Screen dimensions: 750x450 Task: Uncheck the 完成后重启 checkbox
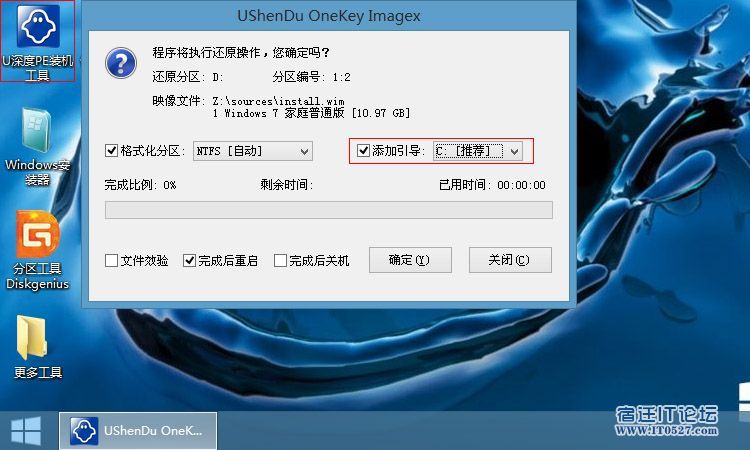coord(189,261)
